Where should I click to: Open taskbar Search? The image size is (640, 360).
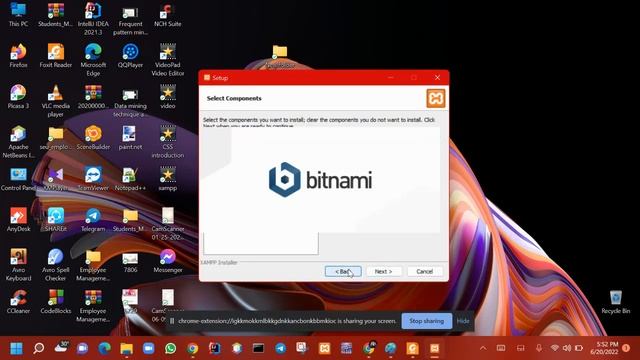39,348
